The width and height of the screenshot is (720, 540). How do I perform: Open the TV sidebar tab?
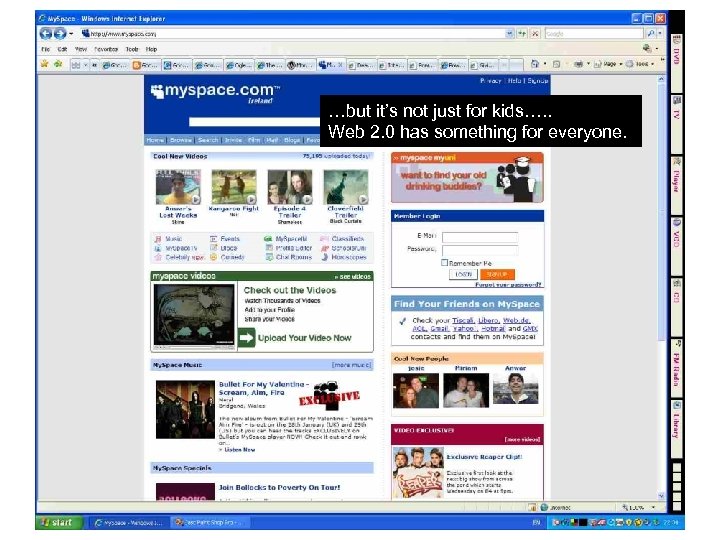[676, 124]
